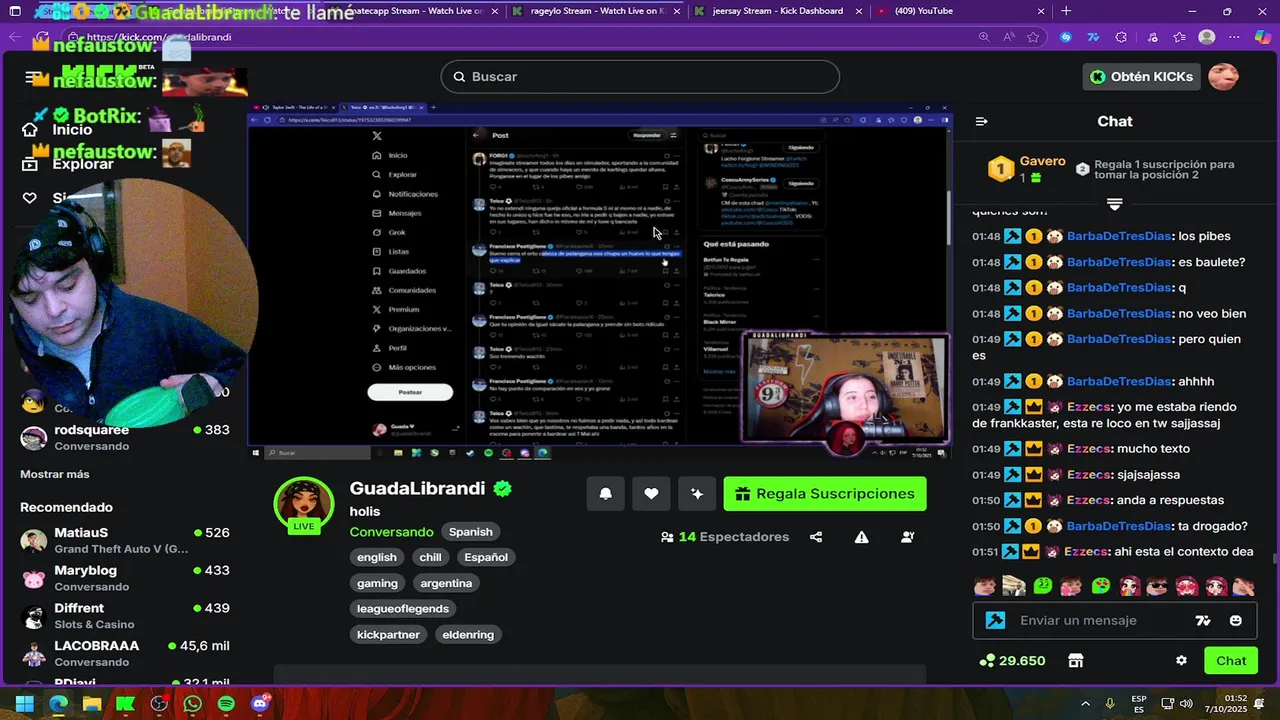The width and height of the screenshot is (1280, 720).
Task: Select the english tag
Action: 377,558
